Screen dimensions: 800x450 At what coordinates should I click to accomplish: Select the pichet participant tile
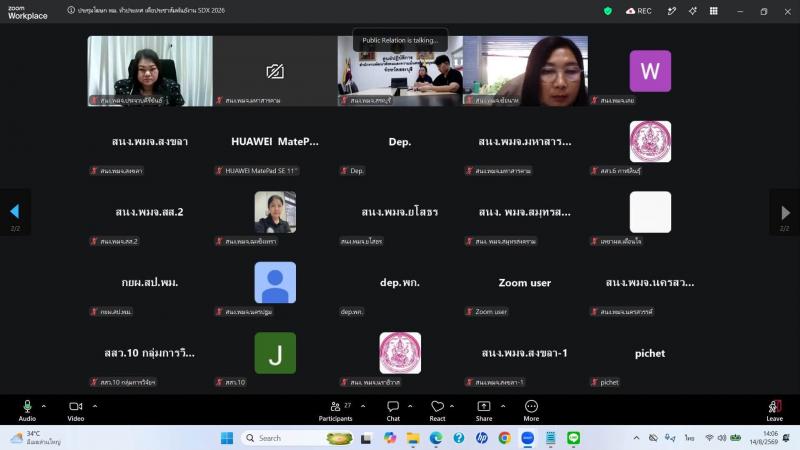pyautogui.click(x=650, y=353)
